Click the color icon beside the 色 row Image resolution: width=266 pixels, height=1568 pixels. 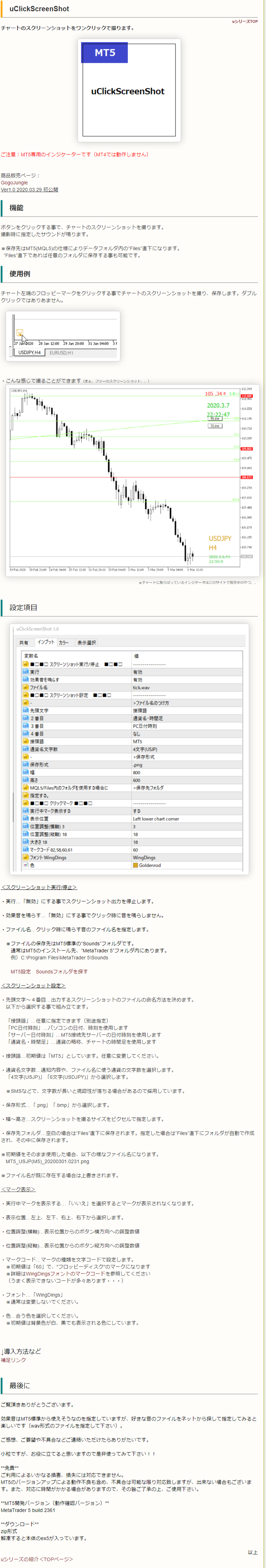26,865
